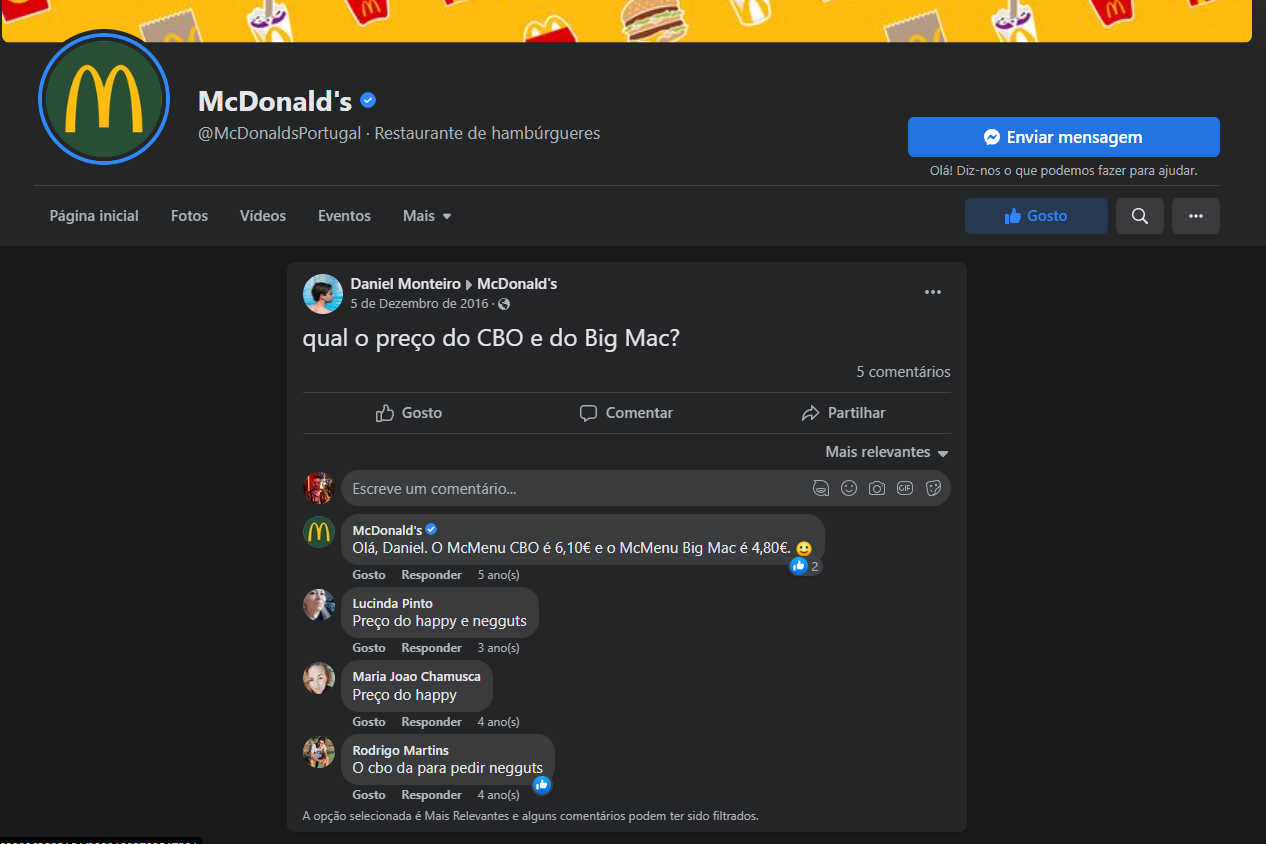Open the Eventos tab
1266x844 pixels.
point(344,216)
